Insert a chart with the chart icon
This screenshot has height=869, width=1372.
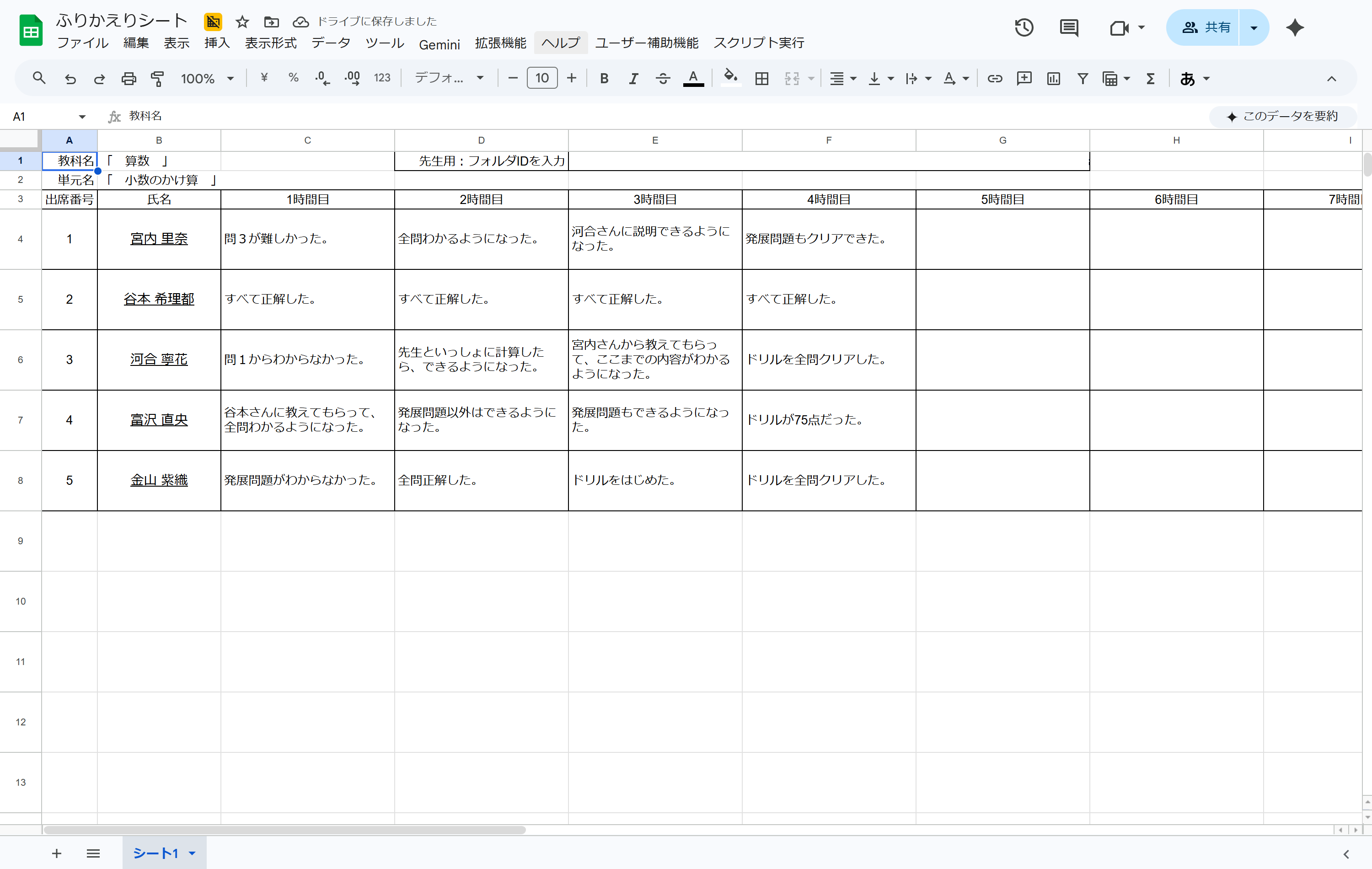(1054, 79)
